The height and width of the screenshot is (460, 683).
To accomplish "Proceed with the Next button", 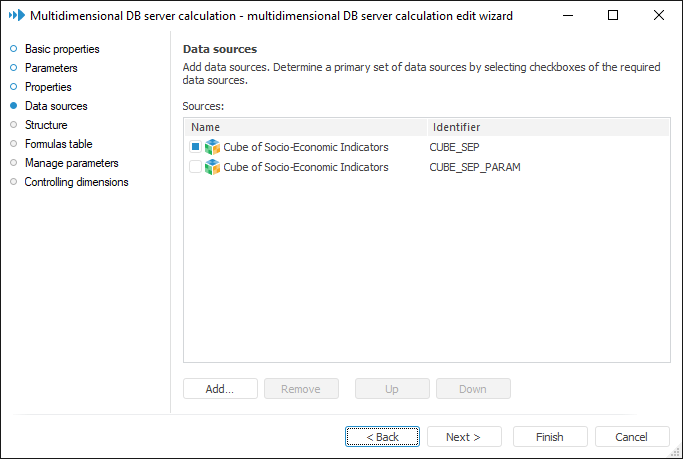I will pyautogui.click(x=464, y=437).
